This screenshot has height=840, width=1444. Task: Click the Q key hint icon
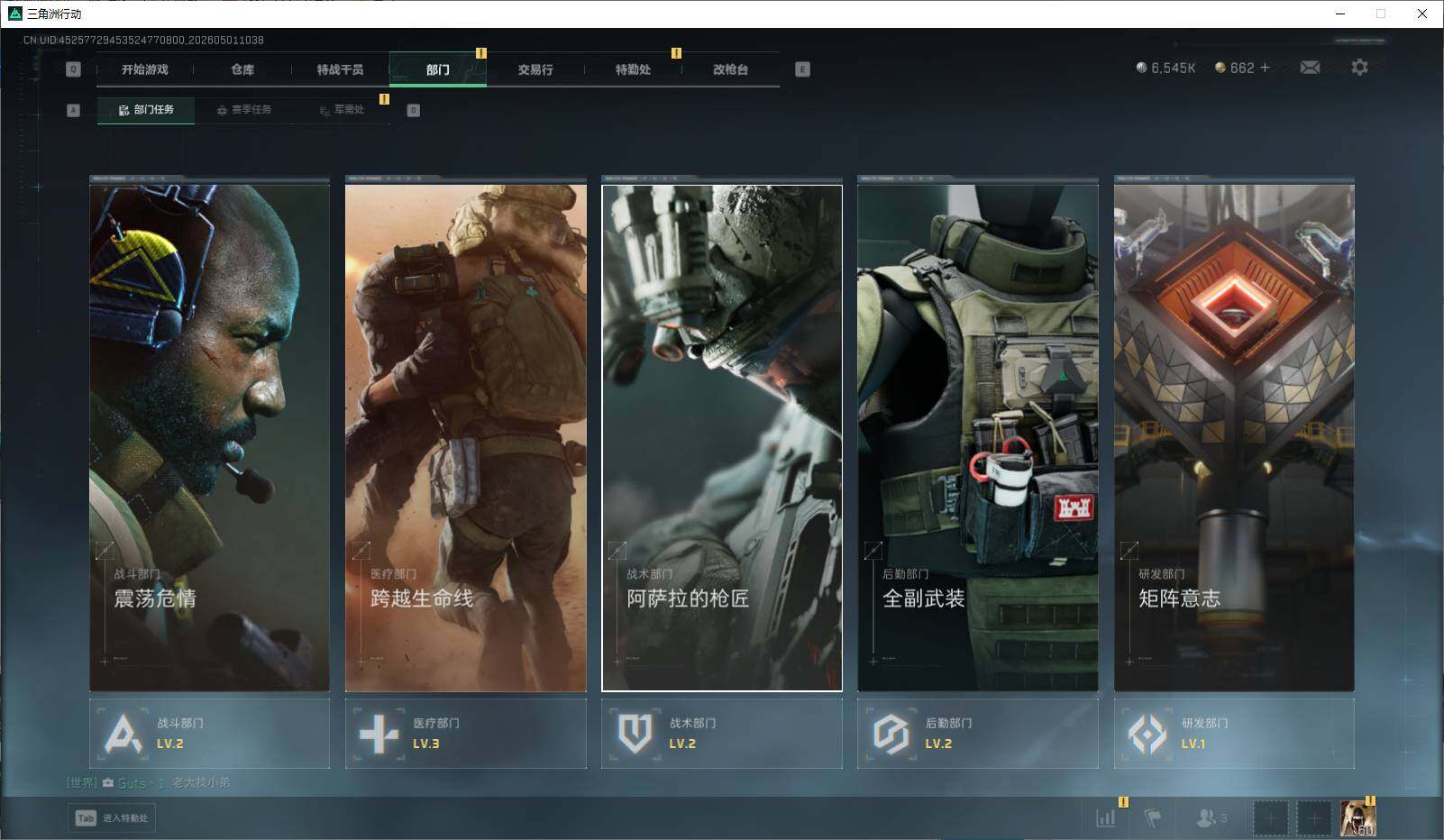coord(73,69)
